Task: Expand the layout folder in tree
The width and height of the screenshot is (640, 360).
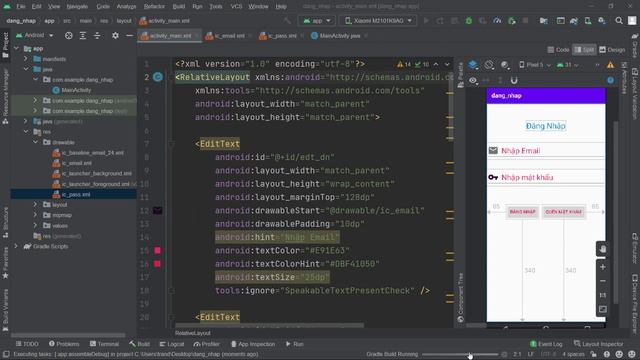Action: point(36,204)
